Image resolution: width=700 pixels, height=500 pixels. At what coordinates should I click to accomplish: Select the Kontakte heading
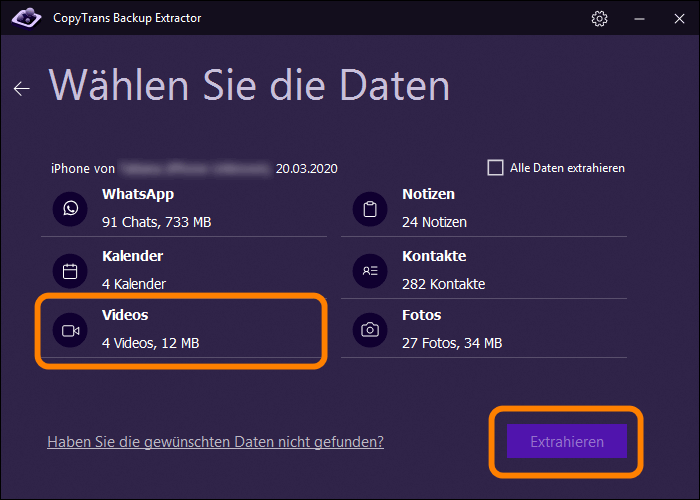[x=434, y=256]
